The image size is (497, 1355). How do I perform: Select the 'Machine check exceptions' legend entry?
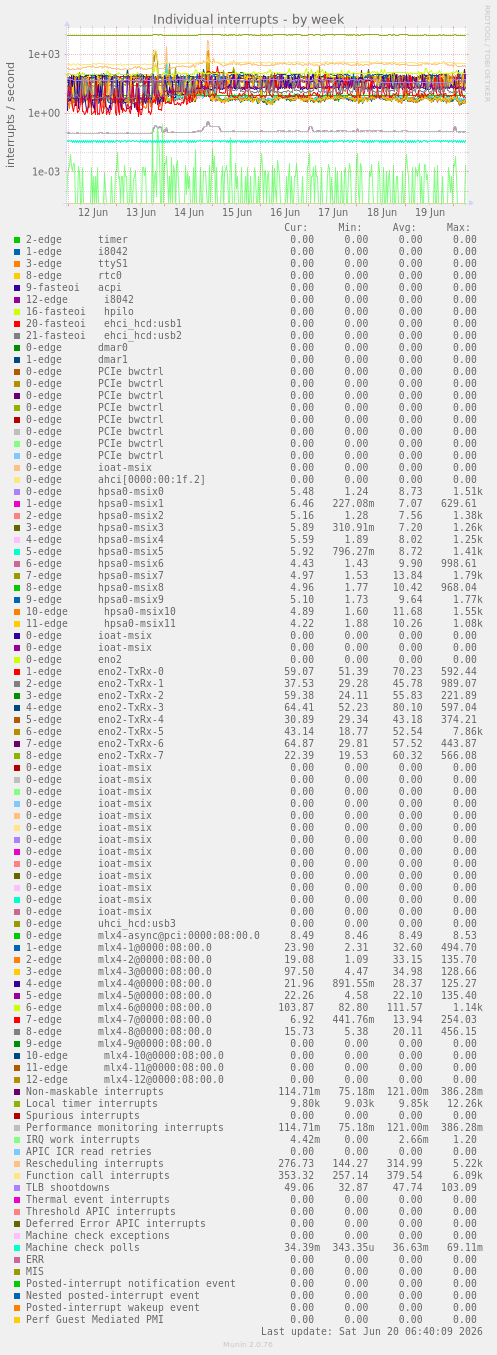point(98,1236)
